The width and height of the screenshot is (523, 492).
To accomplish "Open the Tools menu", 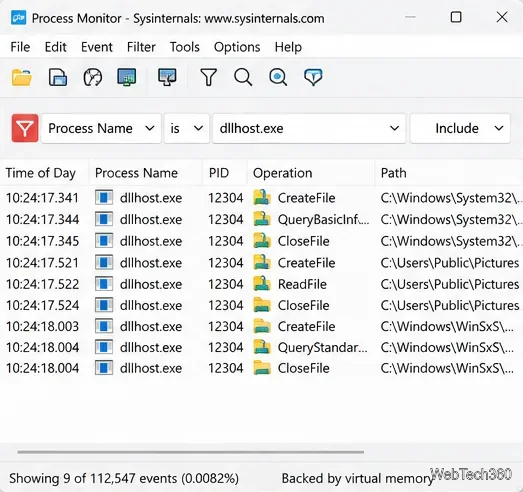I will click(184, 47).
